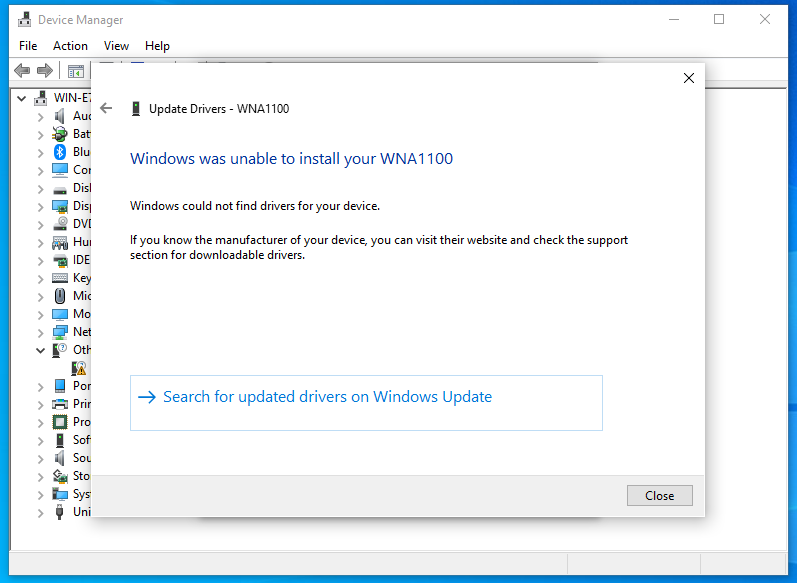This screenshot has height=583, width=797.
Task: Select the Processors chip icon
Action: (60, 422)
